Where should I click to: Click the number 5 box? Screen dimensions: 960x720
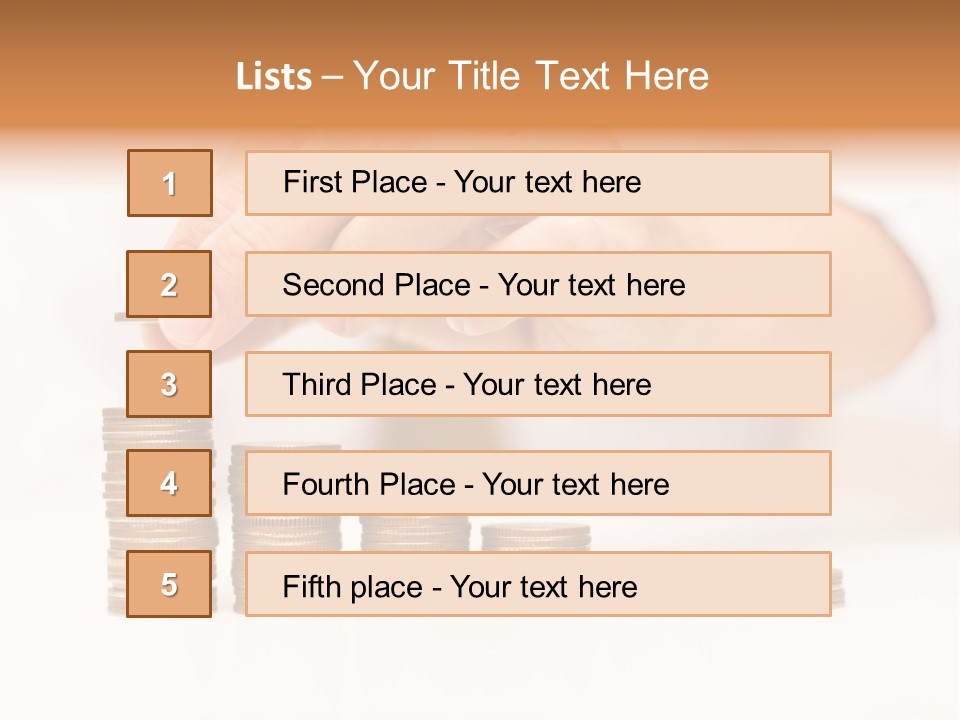[170, 584]
